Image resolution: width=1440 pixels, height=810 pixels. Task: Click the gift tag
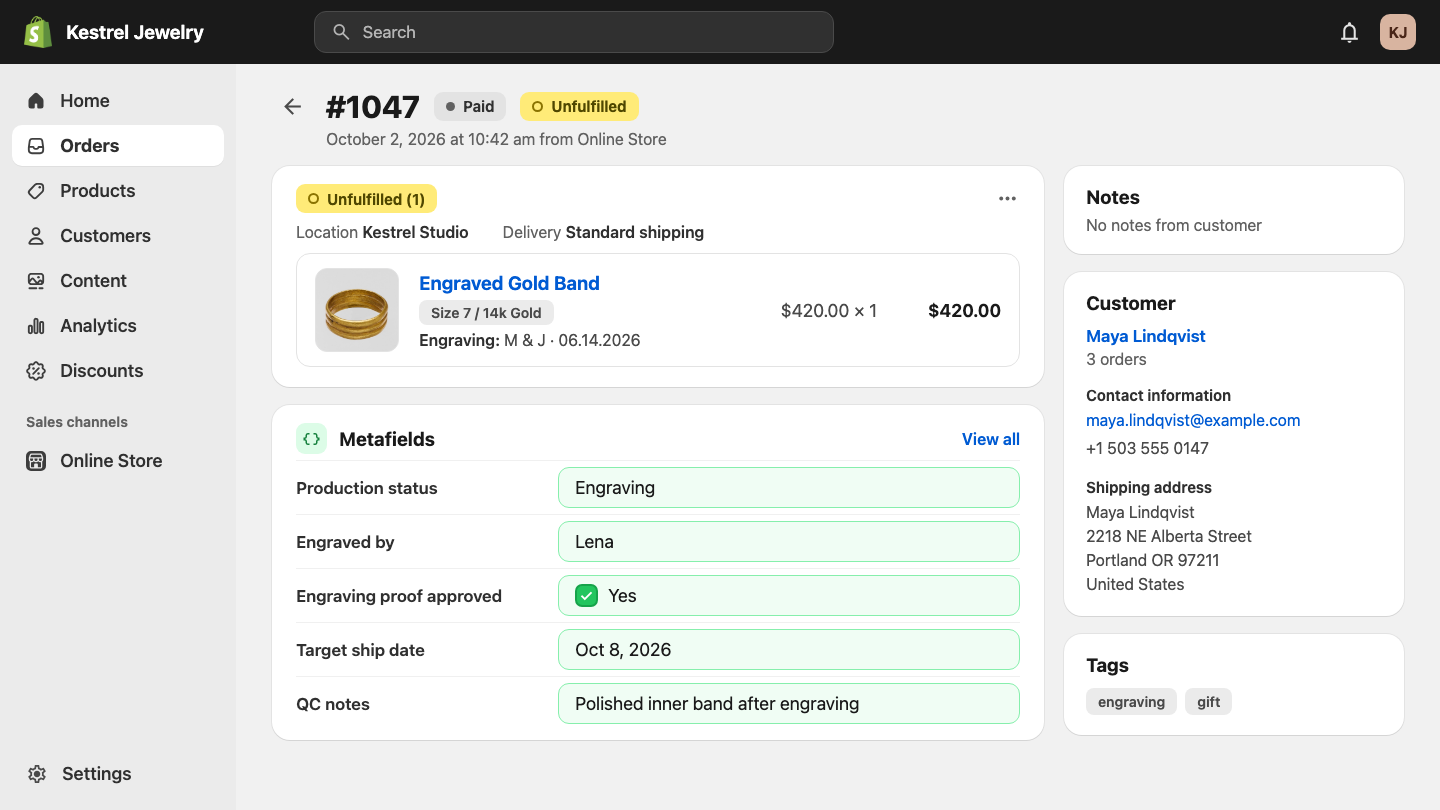pos(1209,702)
